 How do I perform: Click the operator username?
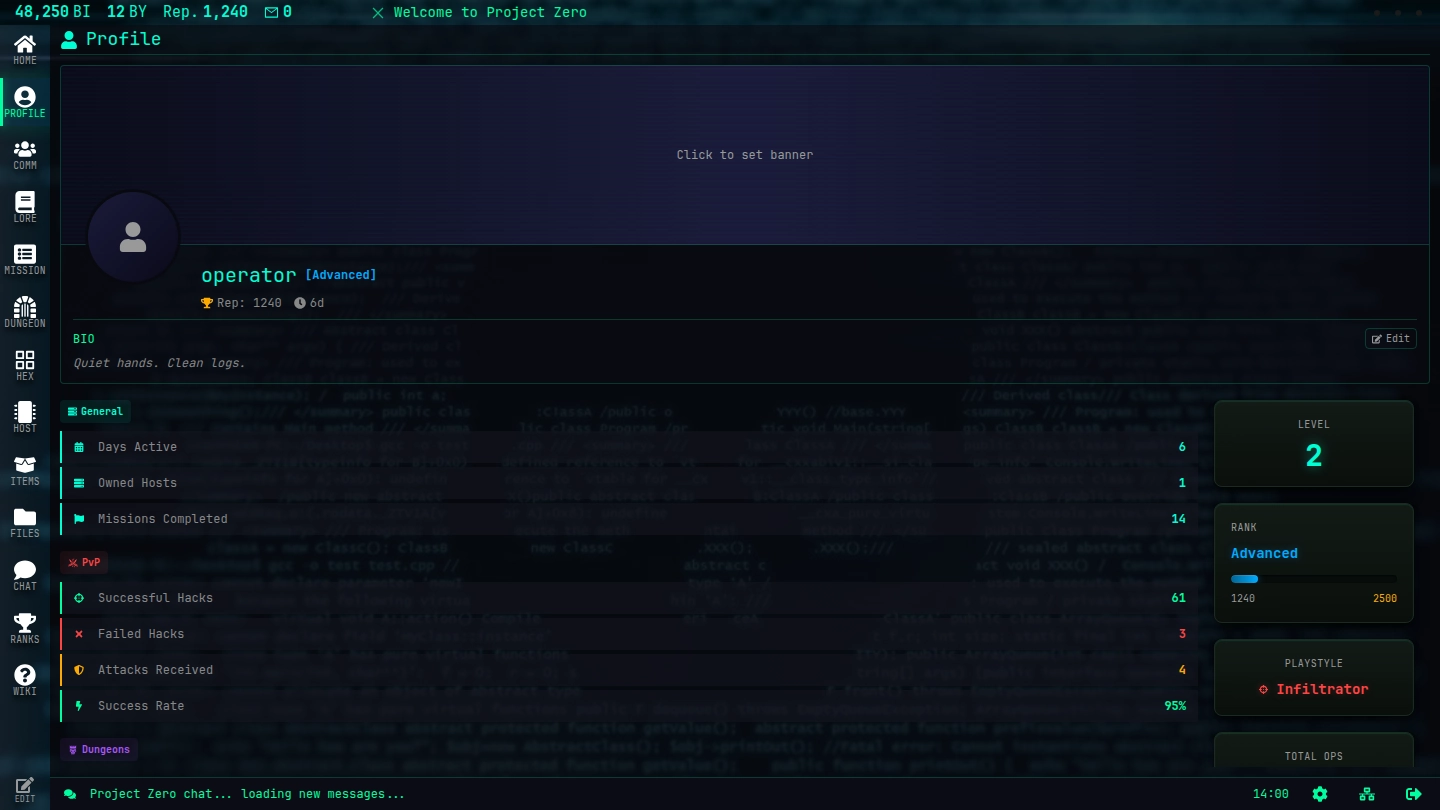[249, 275]
